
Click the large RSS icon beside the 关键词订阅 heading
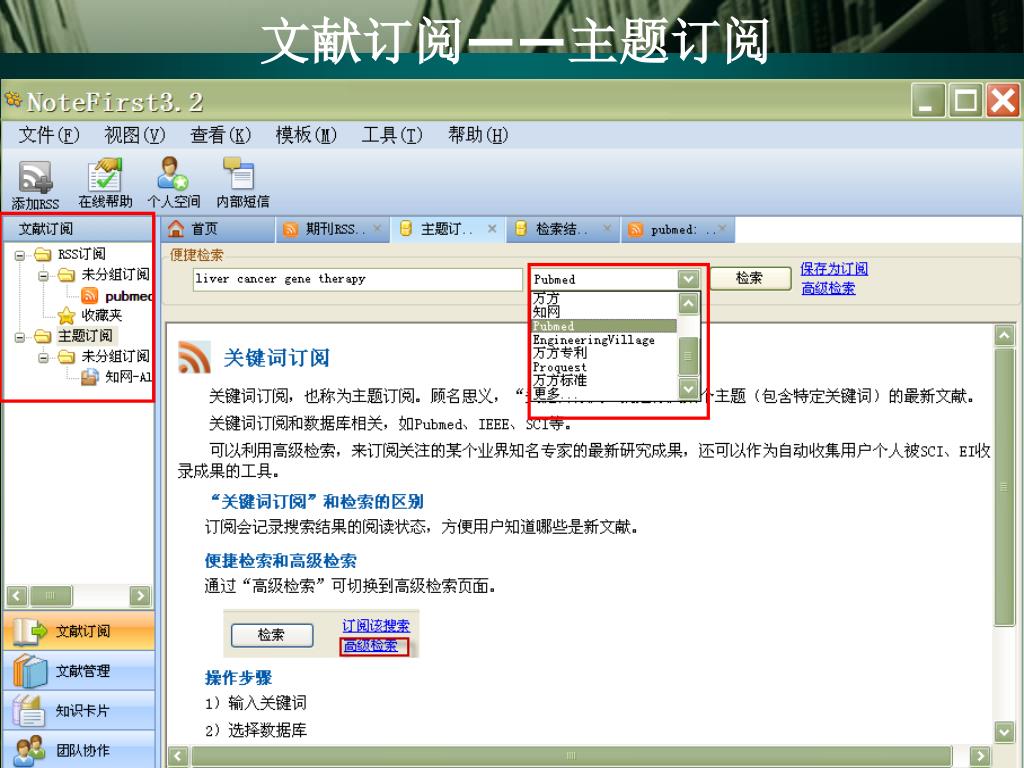pyautogui.click(x=195, y=357)
